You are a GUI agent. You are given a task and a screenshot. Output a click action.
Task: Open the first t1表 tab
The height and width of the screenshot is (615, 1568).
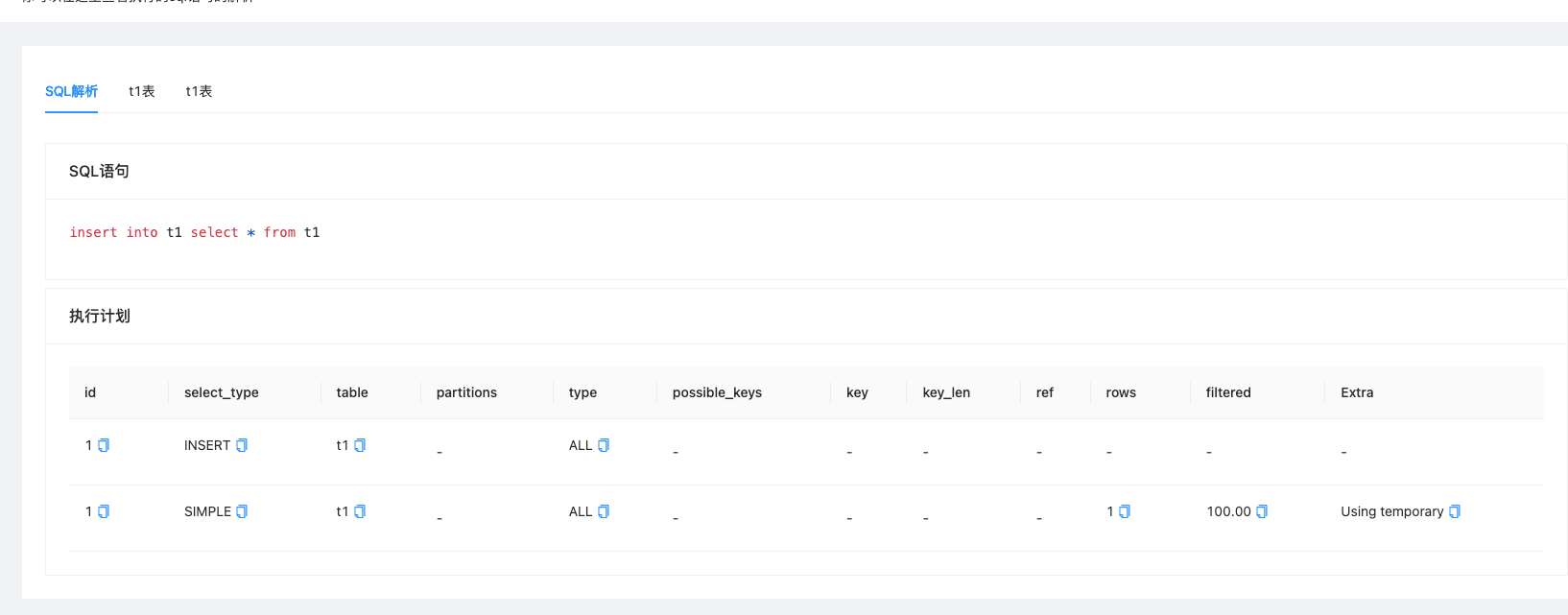pos(142,91)
